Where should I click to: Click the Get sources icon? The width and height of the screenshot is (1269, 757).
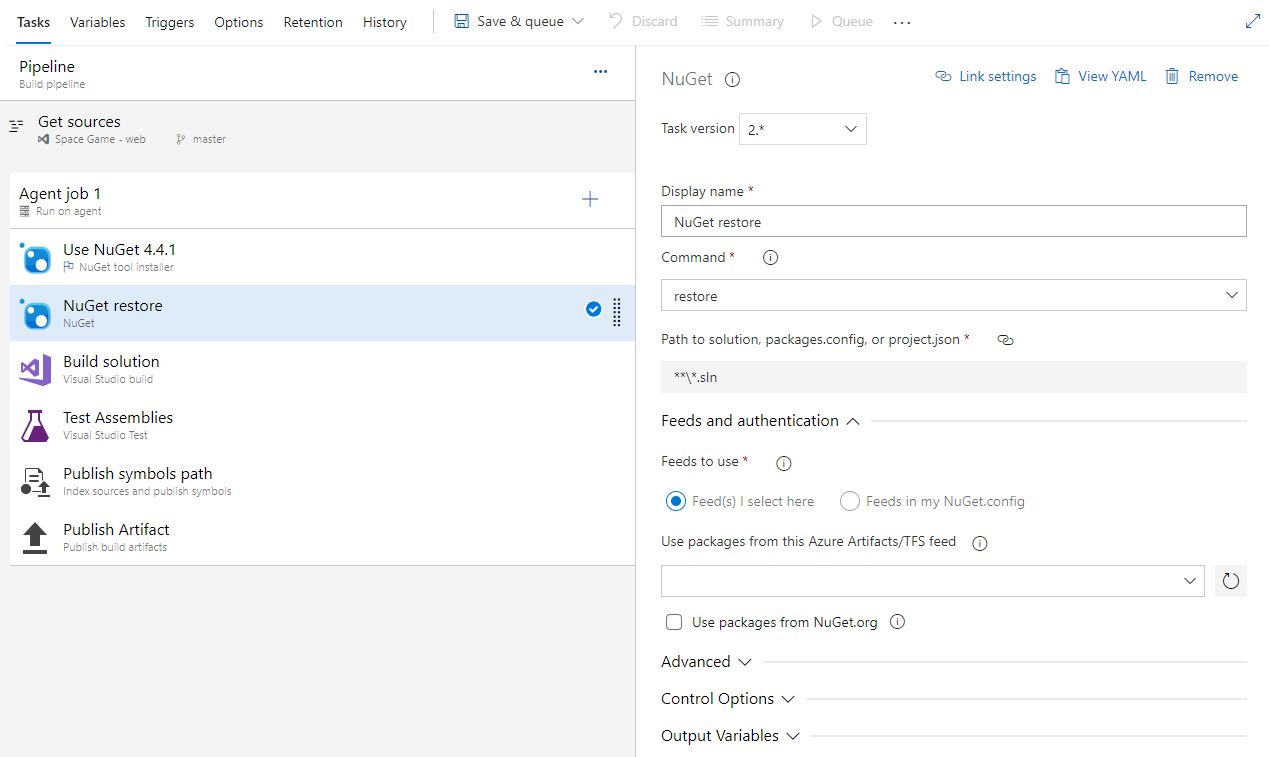[16, 126]
